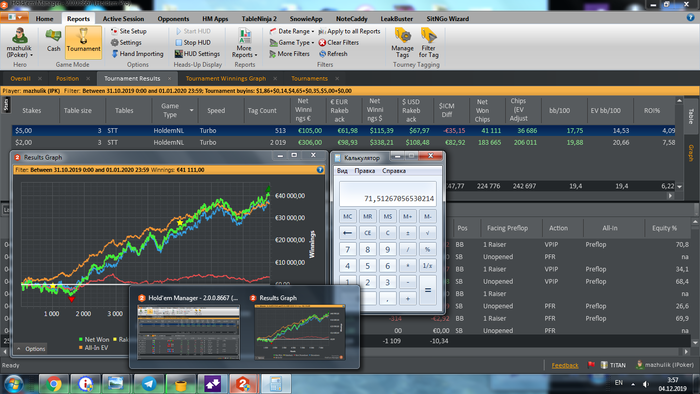The width and height of the screenshot is (700, 394).
Task: Click the calculator square root button
Action: point(428,233)
